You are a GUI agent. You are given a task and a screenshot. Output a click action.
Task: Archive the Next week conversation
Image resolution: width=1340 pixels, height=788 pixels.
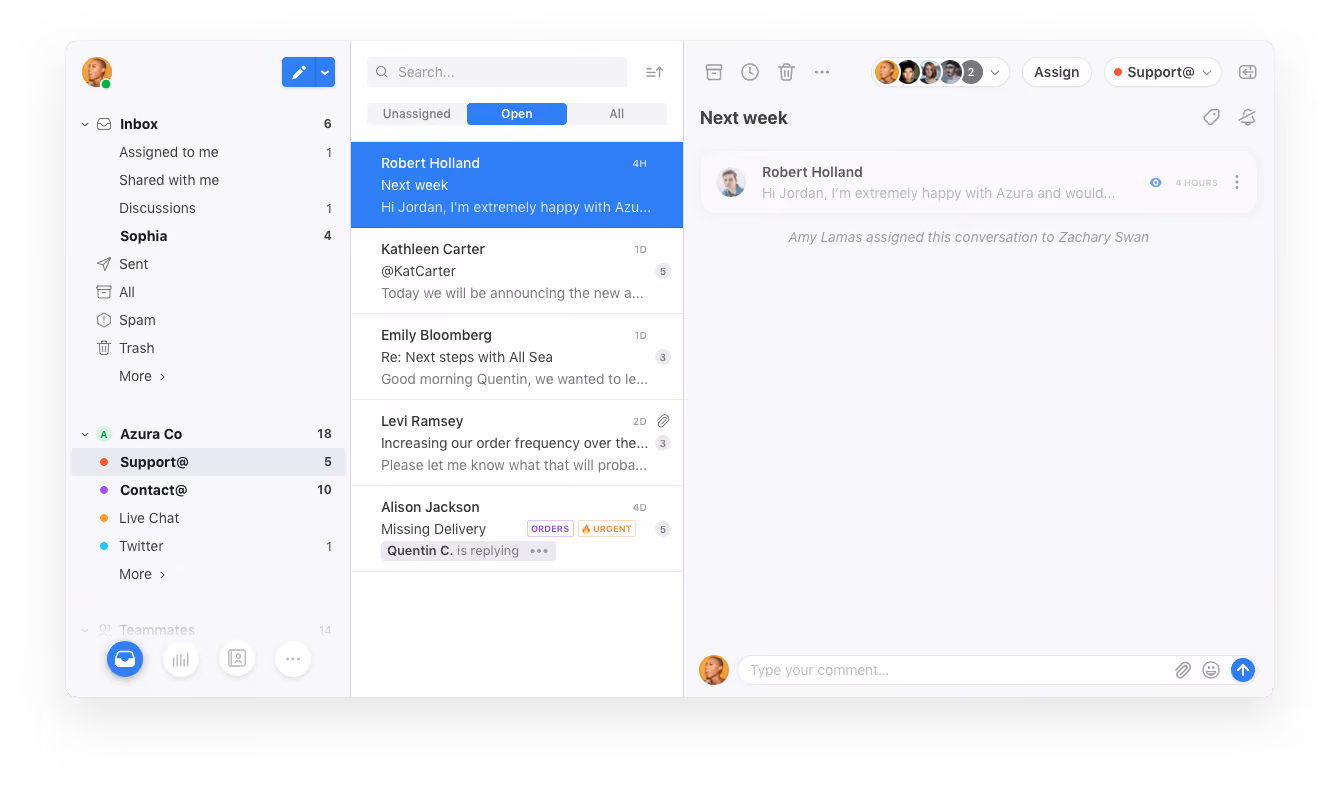coord(714,72)
